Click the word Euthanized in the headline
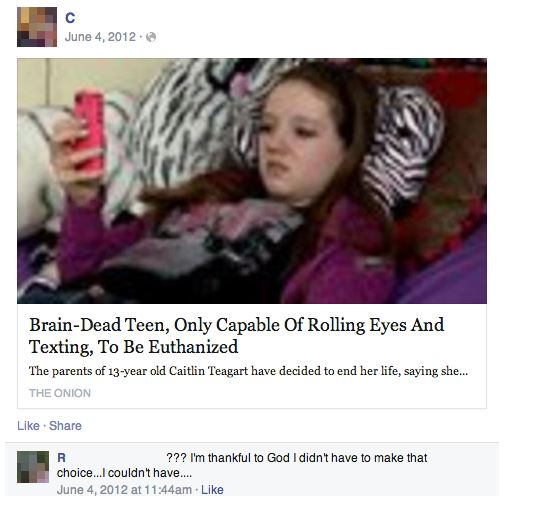 point(193,347)
